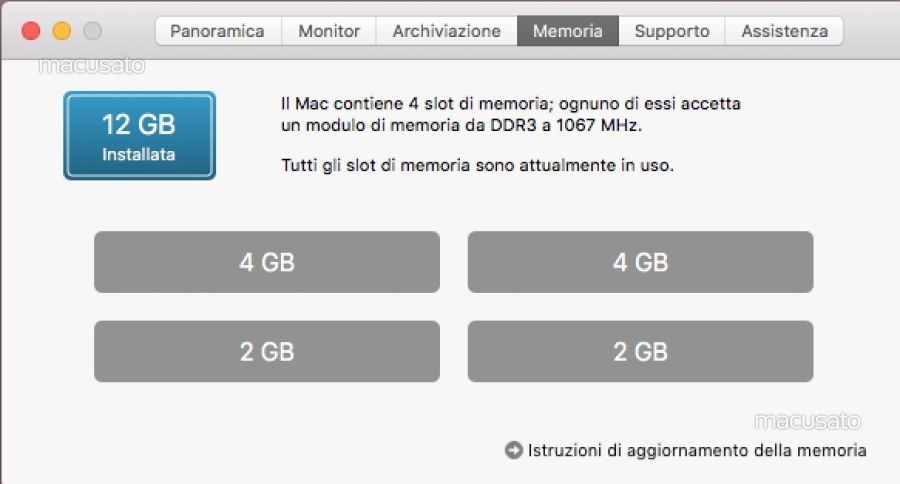Select the upper-right 4 GB memory slot
Image resolution: width=900 pixels, height=484 pixels.
point(640,262)
